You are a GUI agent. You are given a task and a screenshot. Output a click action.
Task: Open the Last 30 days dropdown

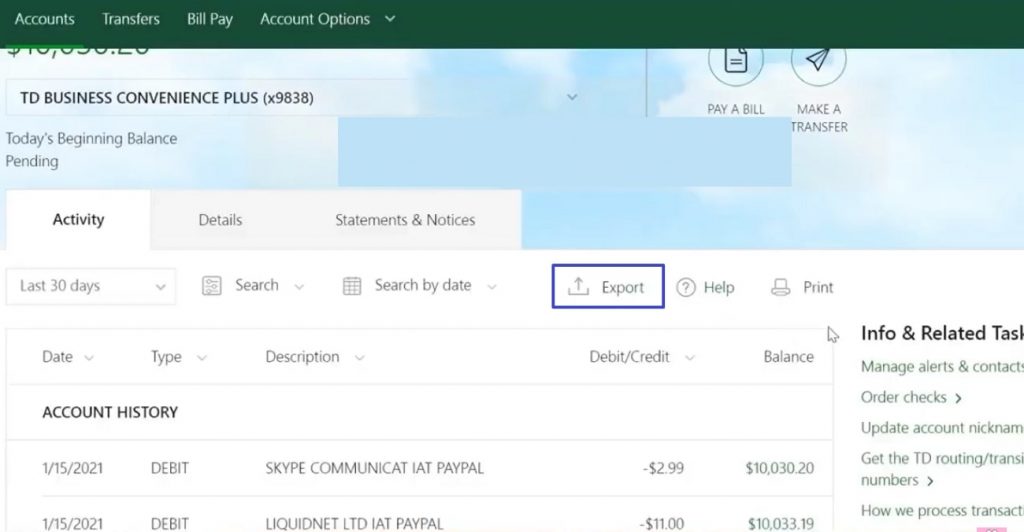pyautogui.click(x=92, y=286)
